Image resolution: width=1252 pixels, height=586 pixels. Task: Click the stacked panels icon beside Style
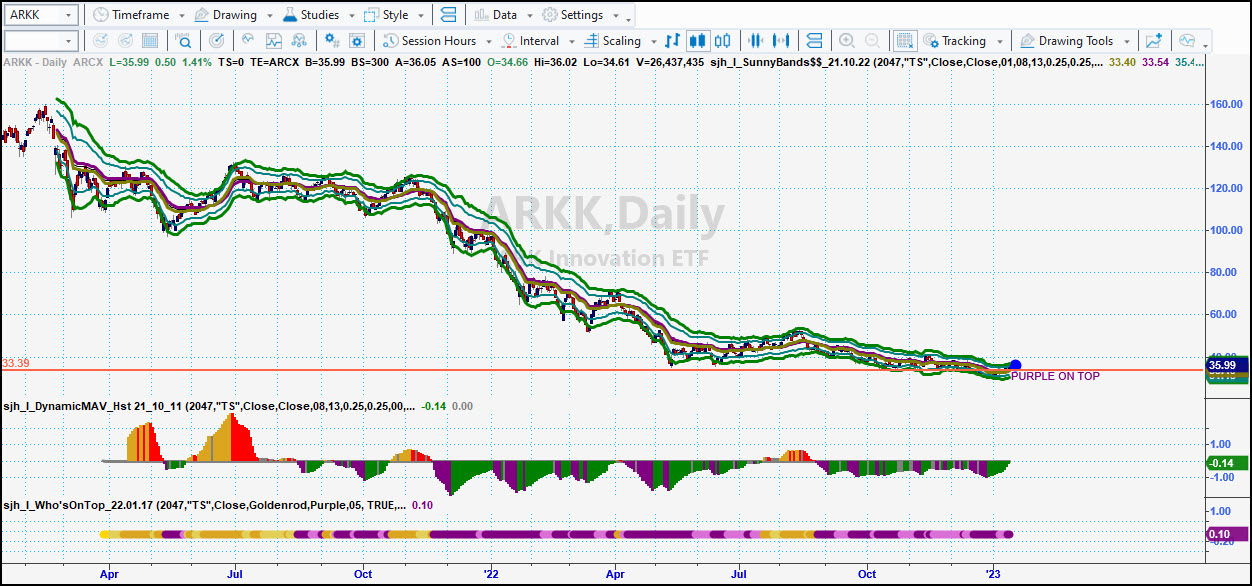(x=448, y=15)
